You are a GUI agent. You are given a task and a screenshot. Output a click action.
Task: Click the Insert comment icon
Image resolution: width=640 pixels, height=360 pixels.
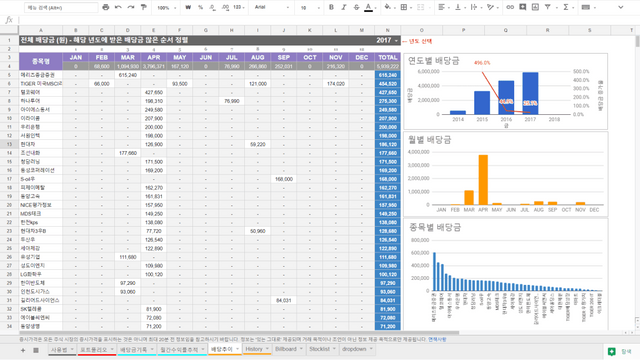click(x=522, y=7)
